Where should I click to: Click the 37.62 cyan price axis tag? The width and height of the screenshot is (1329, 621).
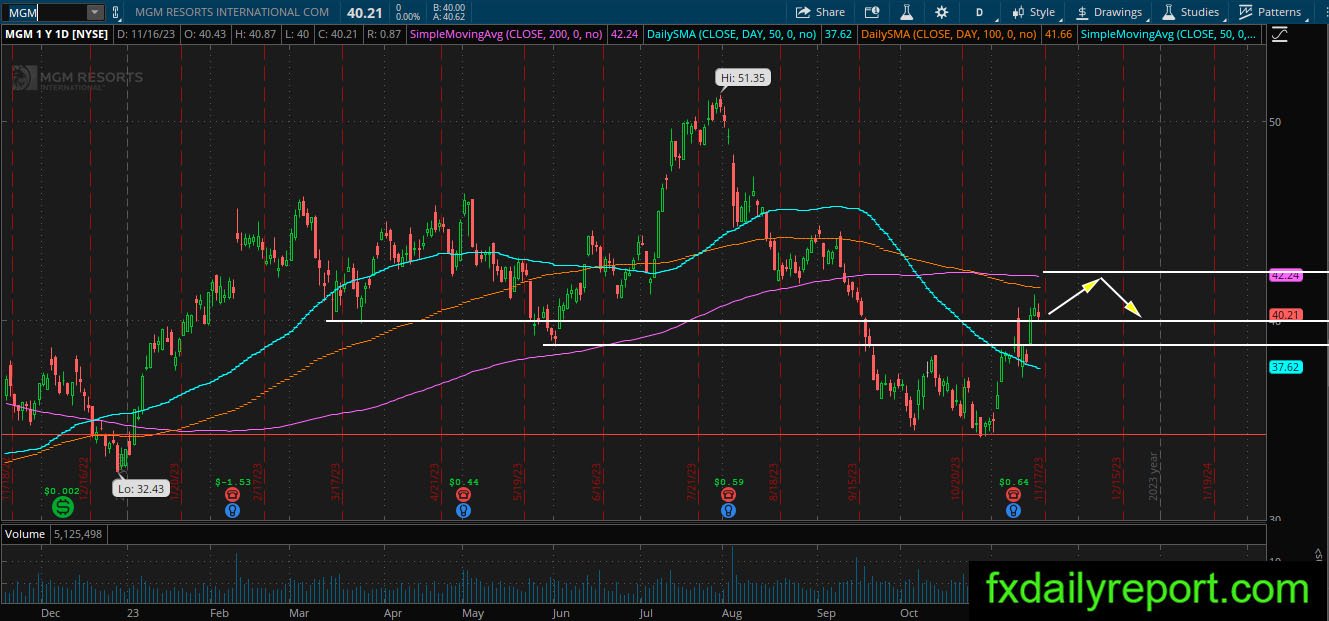[1284, 367]
